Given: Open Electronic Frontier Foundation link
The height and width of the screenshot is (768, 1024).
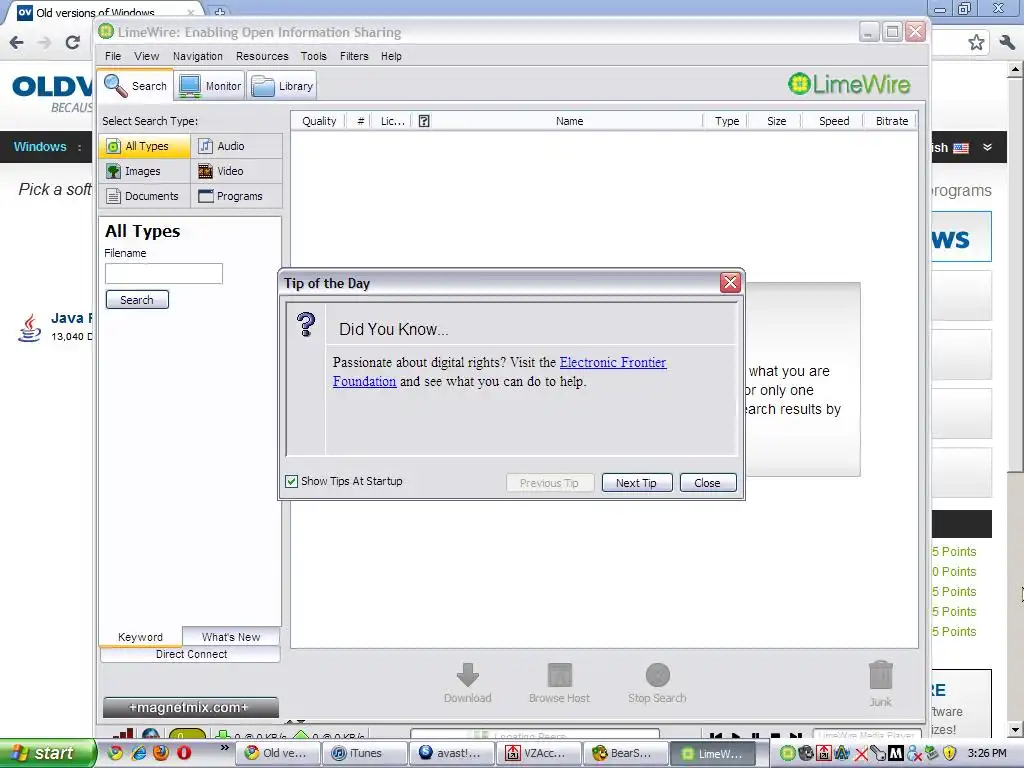Looking at the screenshot, I should (613, 362).
